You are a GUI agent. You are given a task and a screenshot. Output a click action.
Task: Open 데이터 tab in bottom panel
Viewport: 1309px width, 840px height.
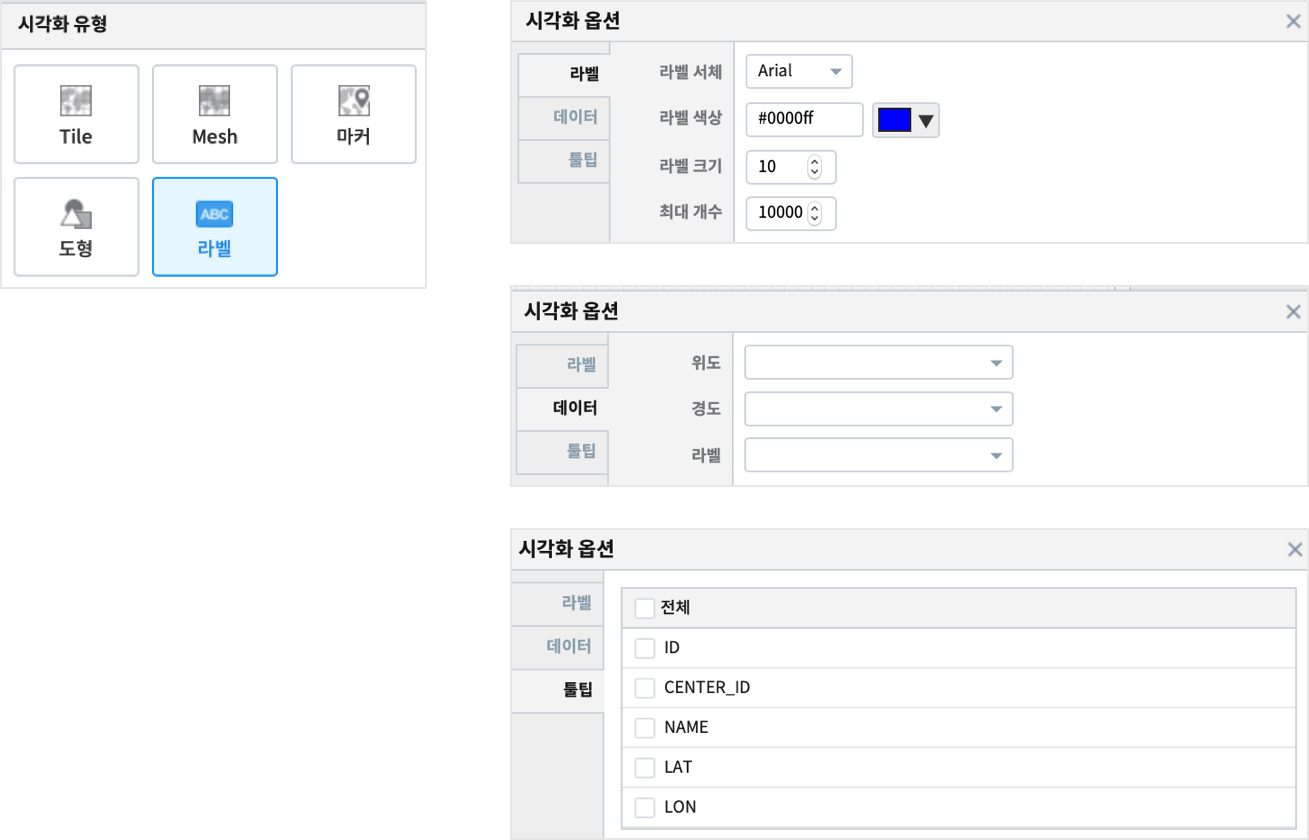click(x=558, y=647)
